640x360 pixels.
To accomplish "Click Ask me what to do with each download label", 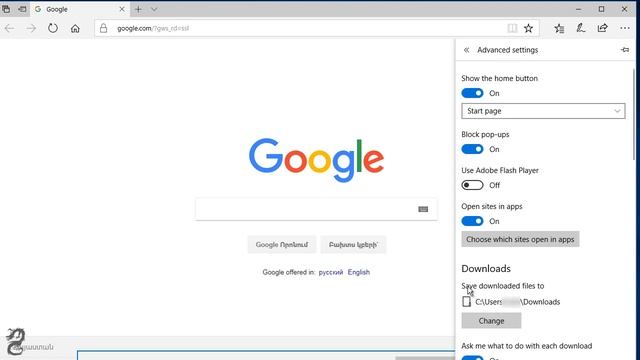I will 527,346.
